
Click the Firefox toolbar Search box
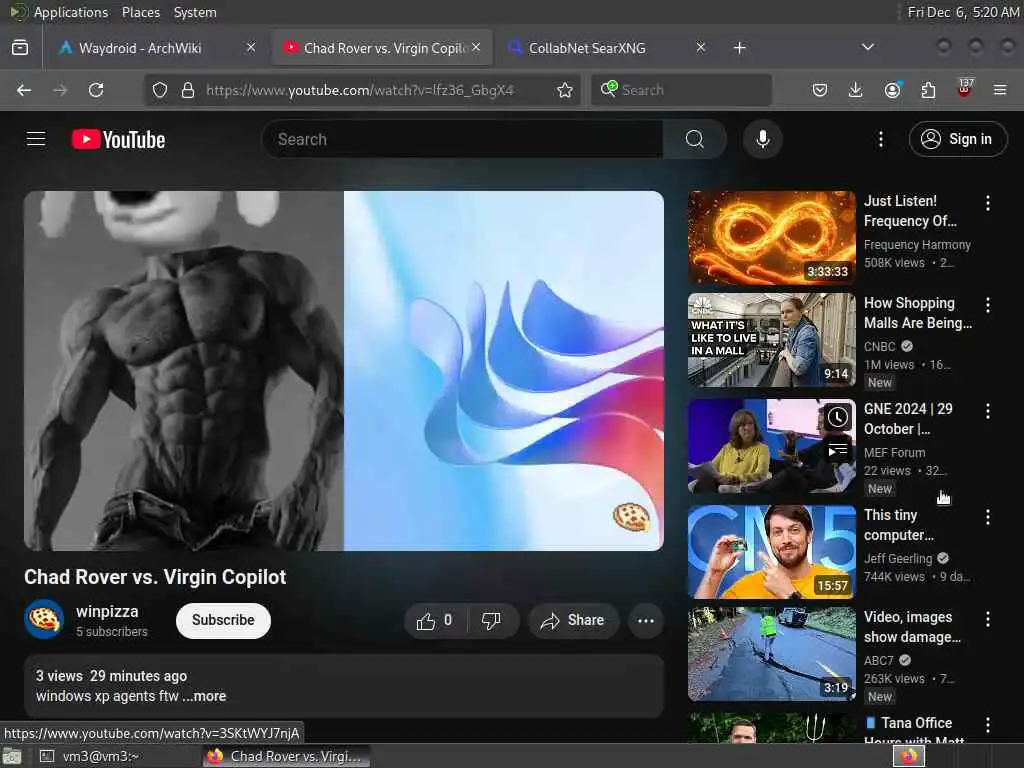(682, 90)
